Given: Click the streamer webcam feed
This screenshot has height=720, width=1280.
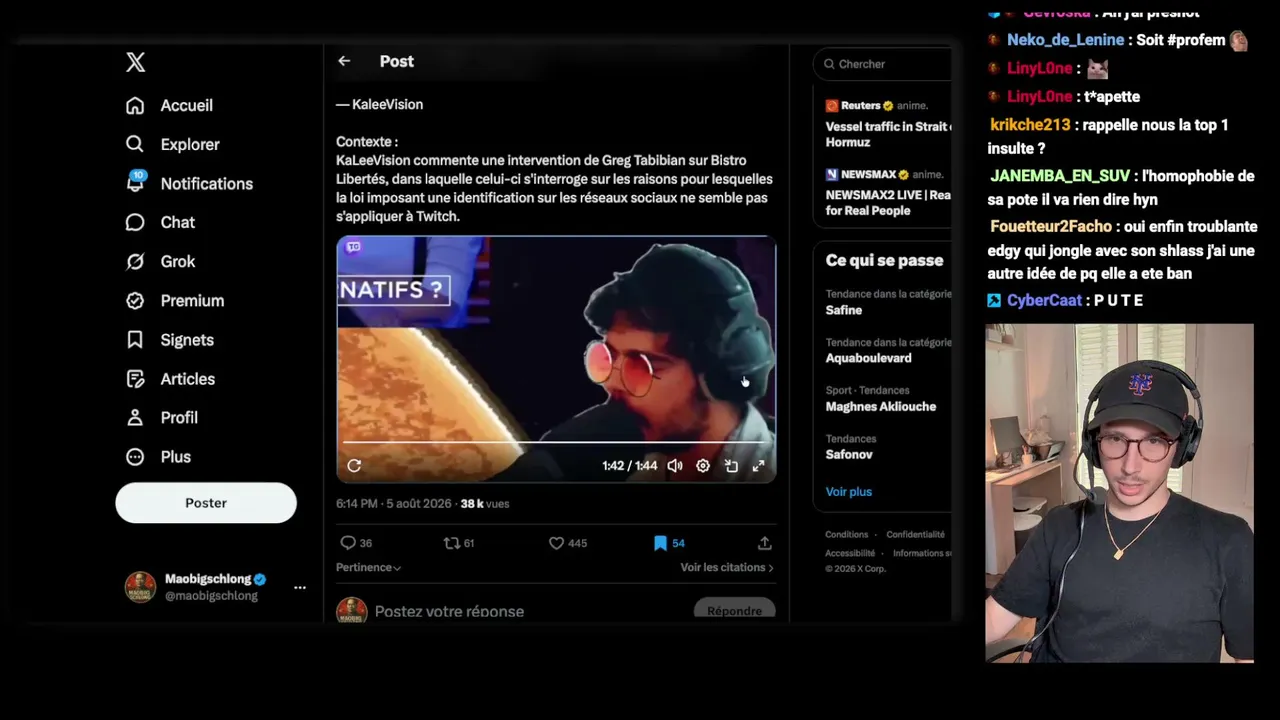Looking at the screenshot, I should (x=1119, y=493).
